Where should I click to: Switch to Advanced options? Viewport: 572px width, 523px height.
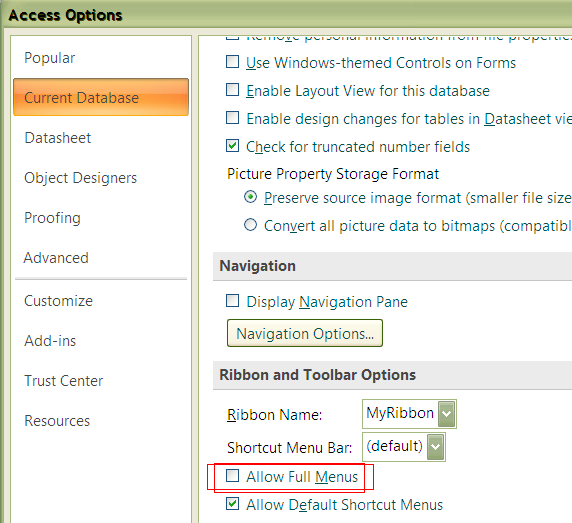[x=56, y=258]
